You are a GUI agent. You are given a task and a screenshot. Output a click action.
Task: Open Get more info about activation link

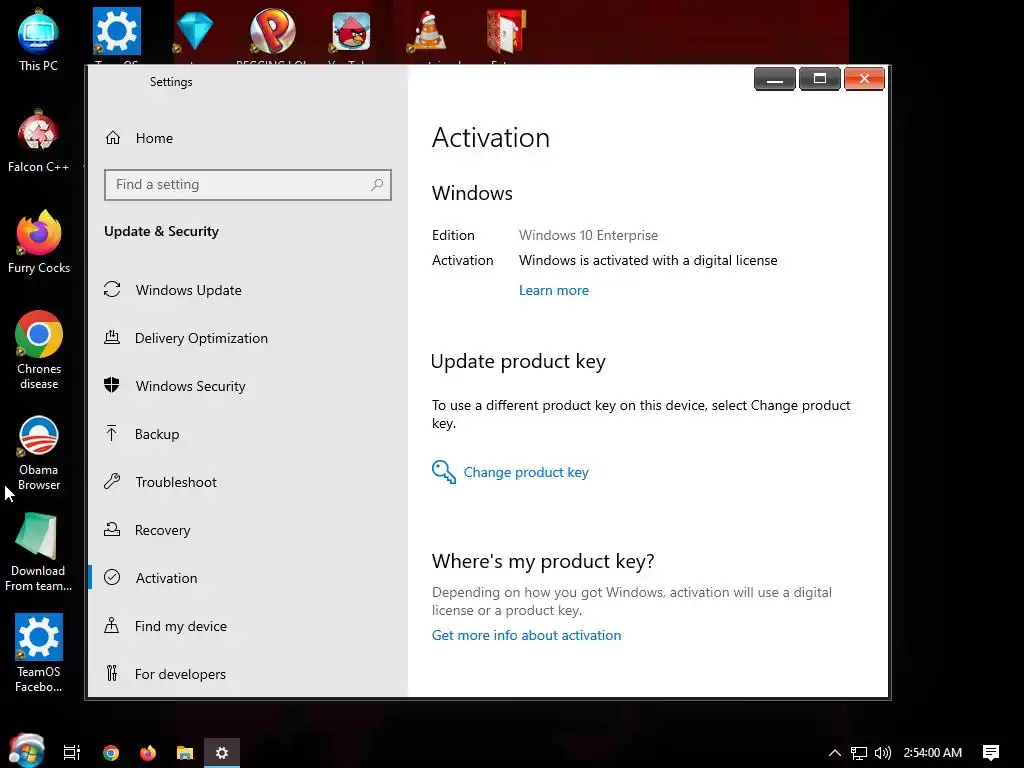pos(526,635)
